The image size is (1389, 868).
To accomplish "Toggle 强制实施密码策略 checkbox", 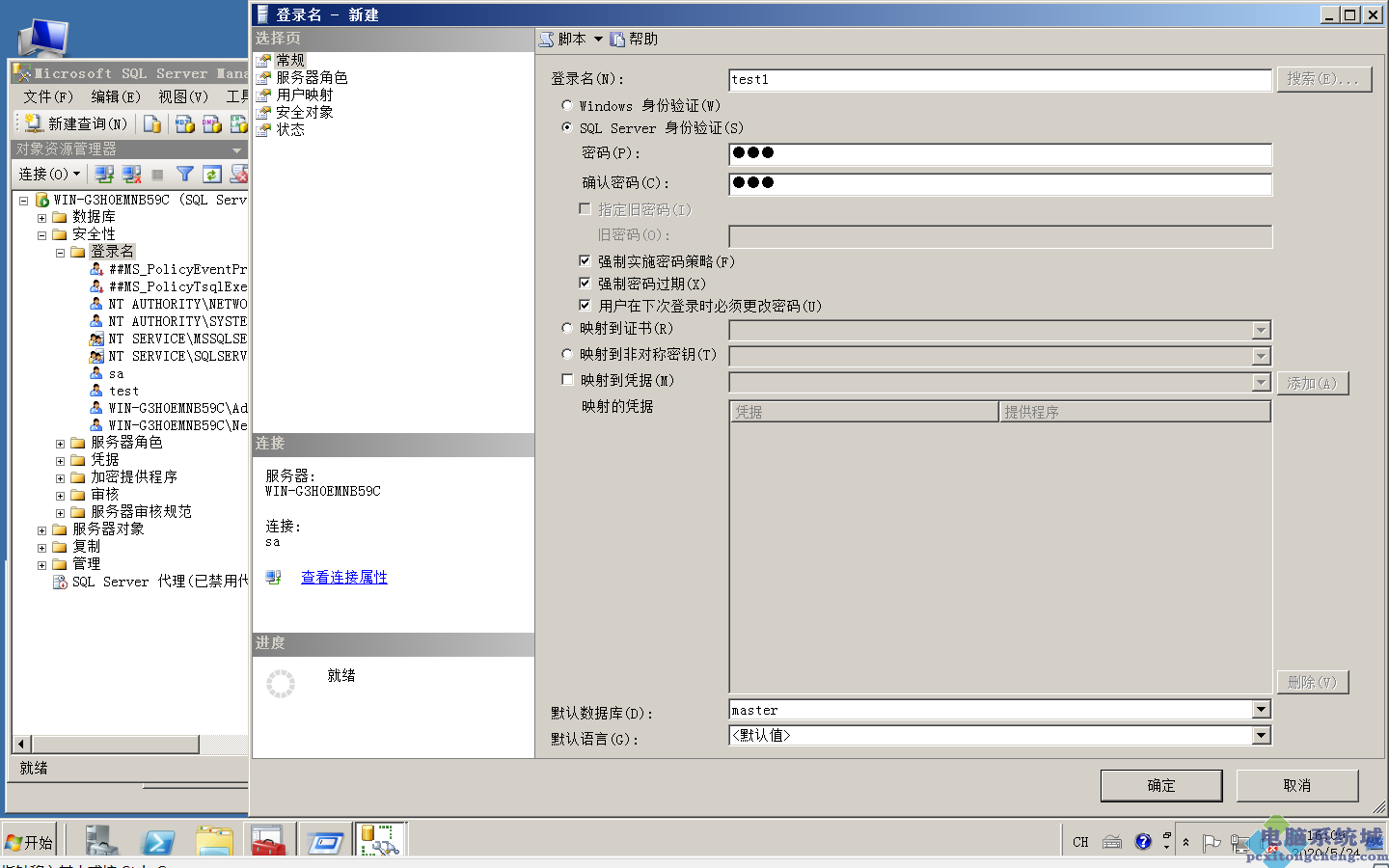I will (x=585, y=260).
